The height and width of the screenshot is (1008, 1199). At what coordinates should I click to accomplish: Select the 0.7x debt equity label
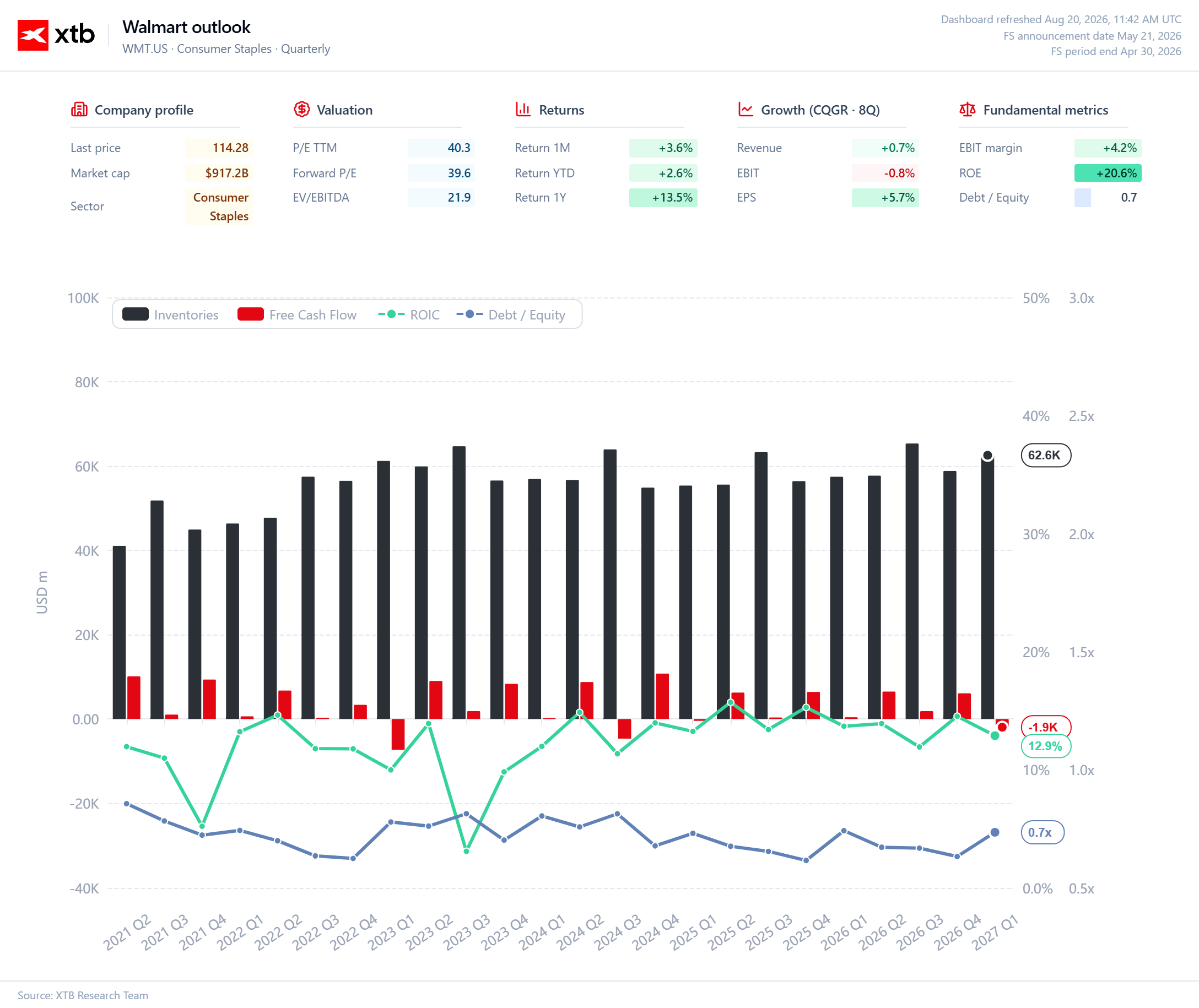[x=1042, y=833]
